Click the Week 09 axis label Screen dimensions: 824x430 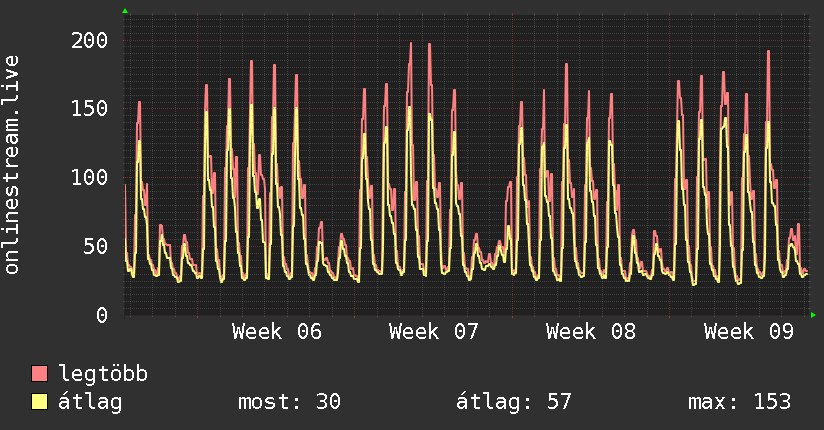749,332
